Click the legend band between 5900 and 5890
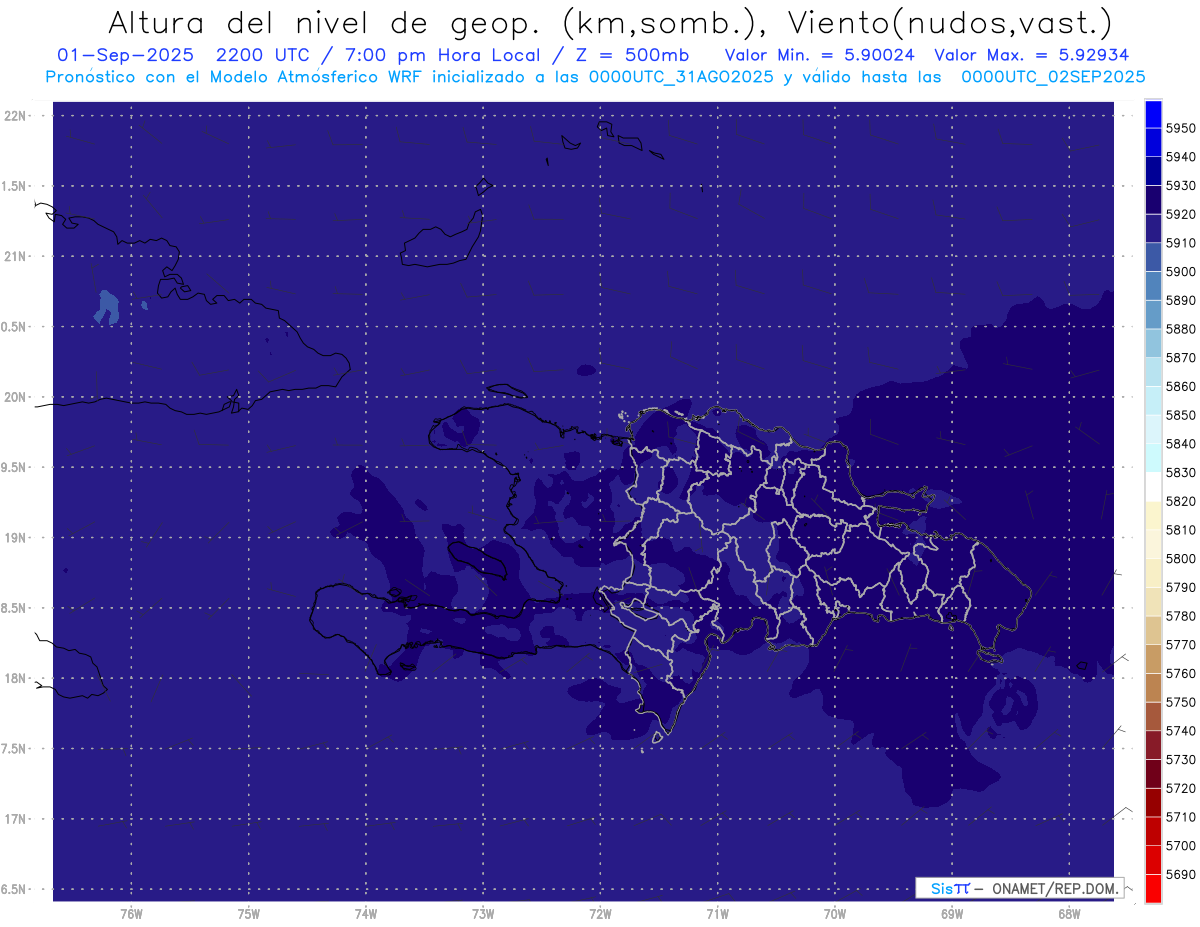The width and height of the screenshot is (1200, 927). tap(1153, 286)
